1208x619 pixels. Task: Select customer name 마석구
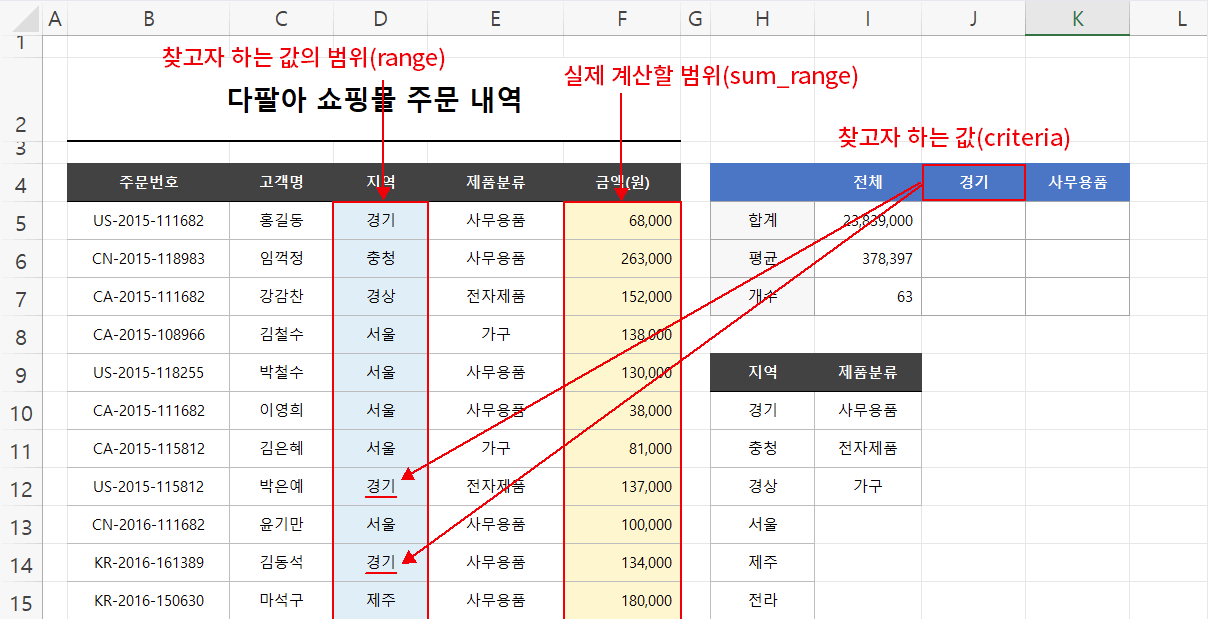click(x=281, y=601)
